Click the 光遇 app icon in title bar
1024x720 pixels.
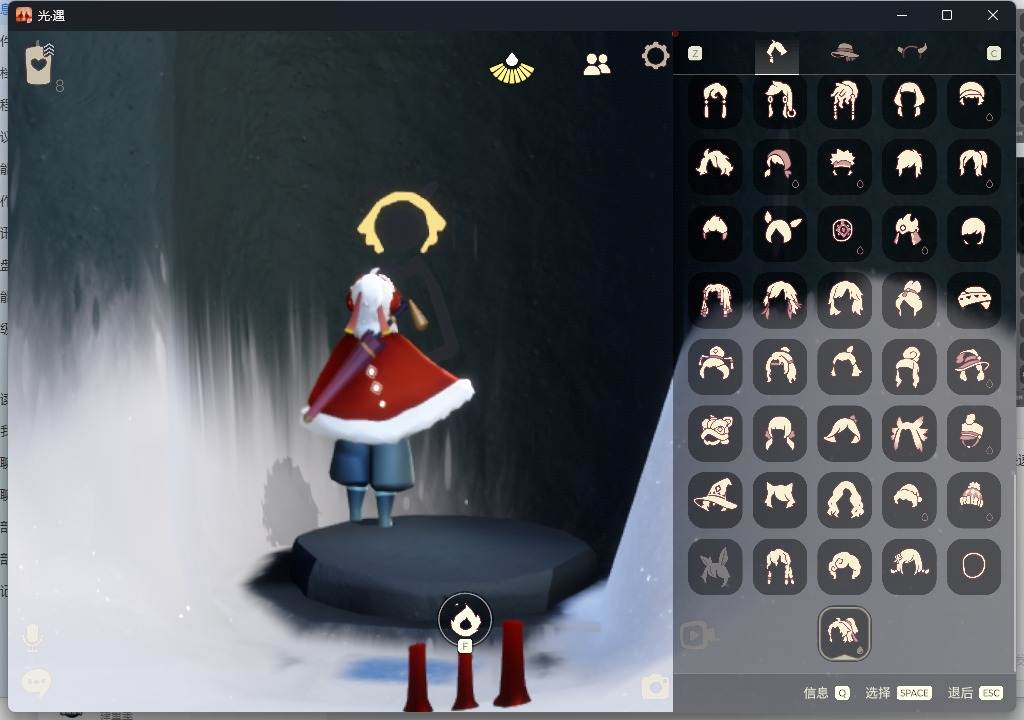(x=24, y=15)
